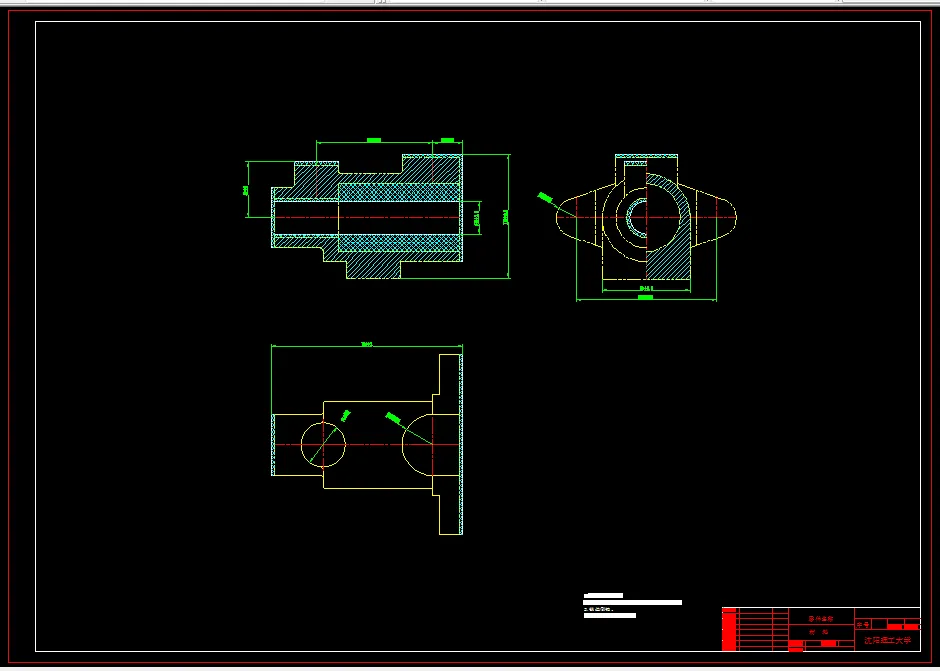Select the widest horizontal dimension under the end view
The height and width of the screenshot is (671, 940).
pos(646,298)
